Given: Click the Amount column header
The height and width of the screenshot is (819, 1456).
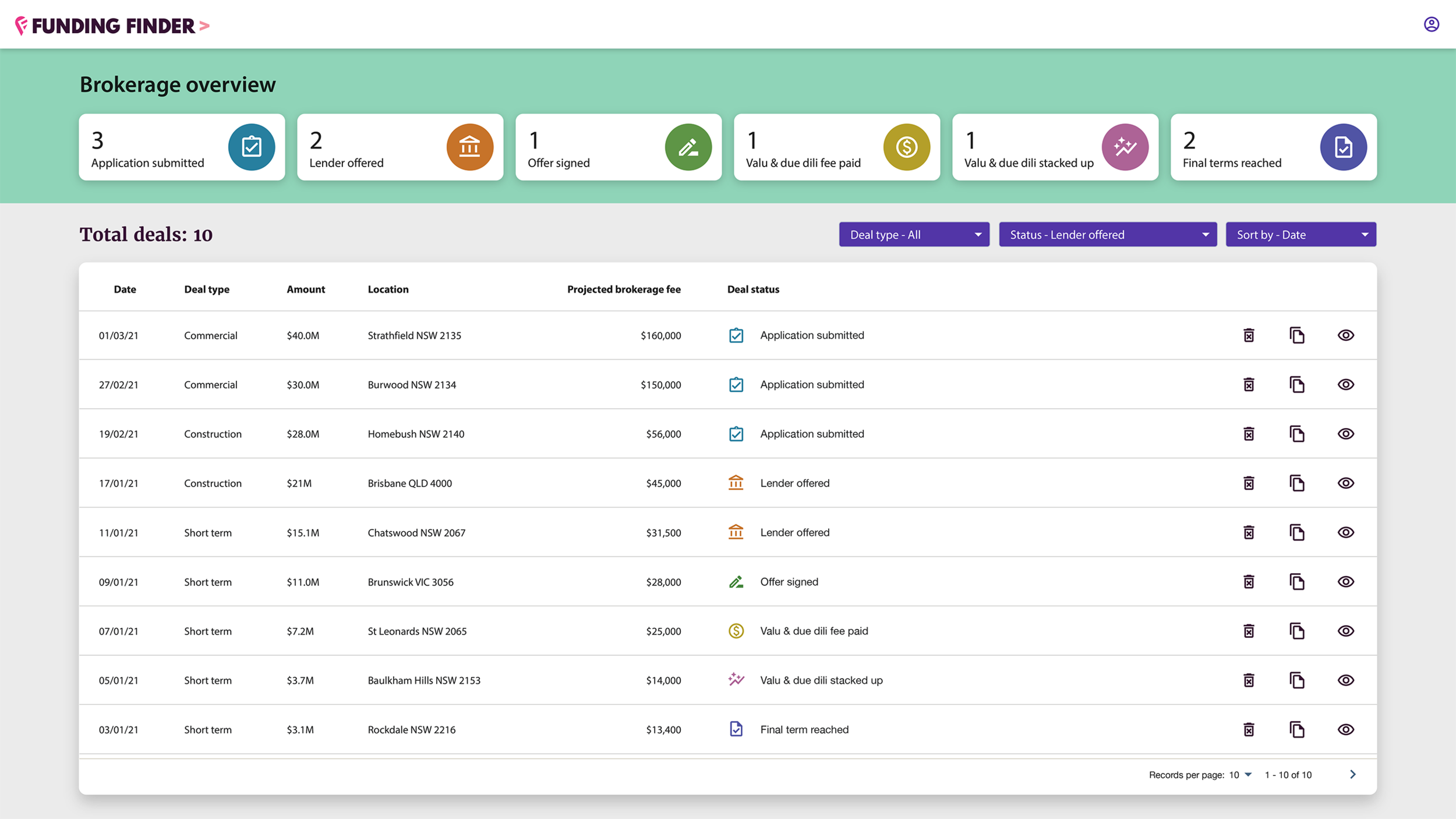Looking at the screenshot, I should point(306,290).
